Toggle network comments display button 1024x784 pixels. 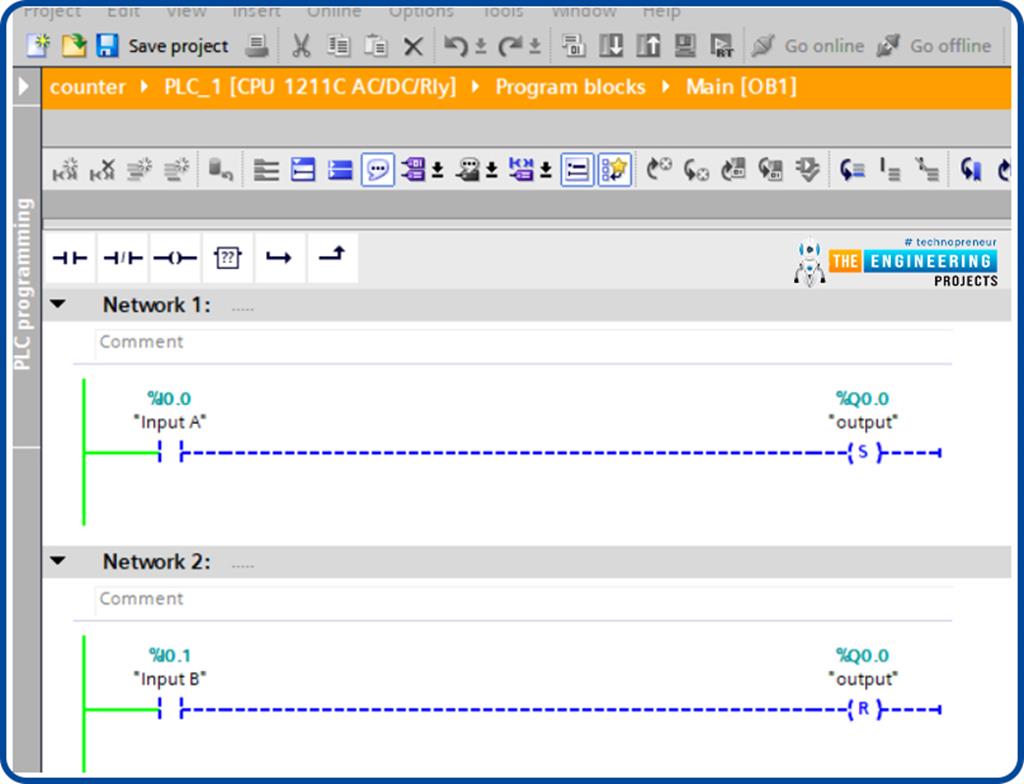coord(377,170)
